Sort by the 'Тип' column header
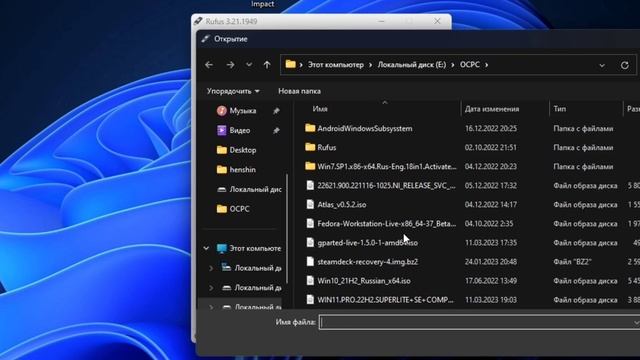This screenshot has height=360, width=640. pyautogui.click(x=560, y=109)
